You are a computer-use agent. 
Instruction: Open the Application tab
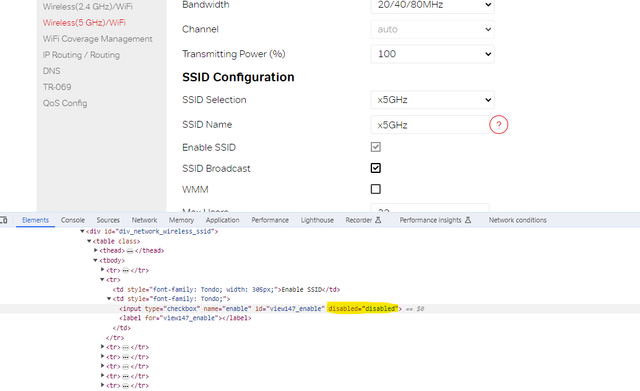tap(222, 220)
